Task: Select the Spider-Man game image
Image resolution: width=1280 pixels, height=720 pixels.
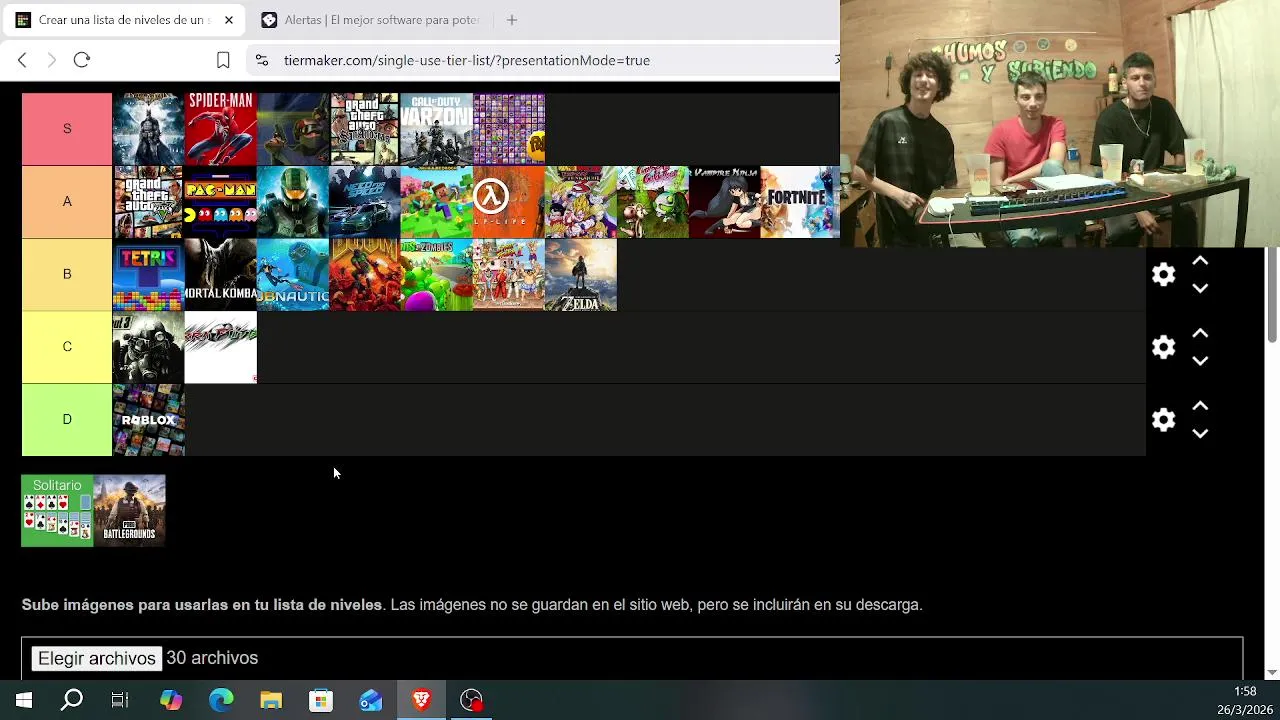Action: 221,129
